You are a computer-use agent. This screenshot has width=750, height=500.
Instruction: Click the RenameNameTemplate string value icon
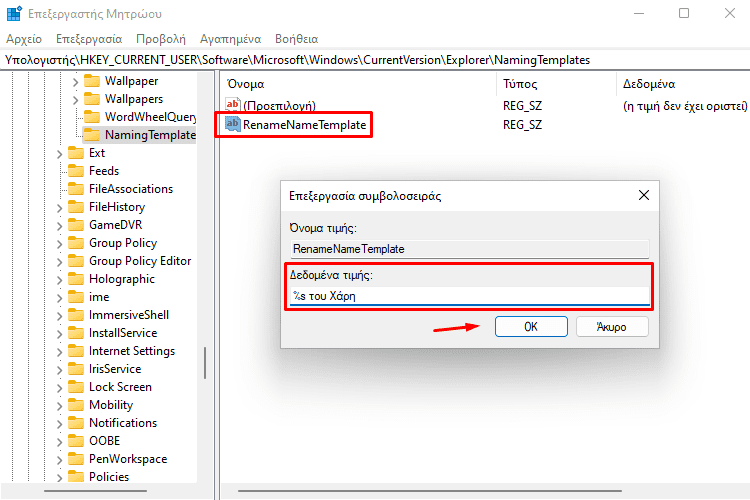[x=232, y=124]
